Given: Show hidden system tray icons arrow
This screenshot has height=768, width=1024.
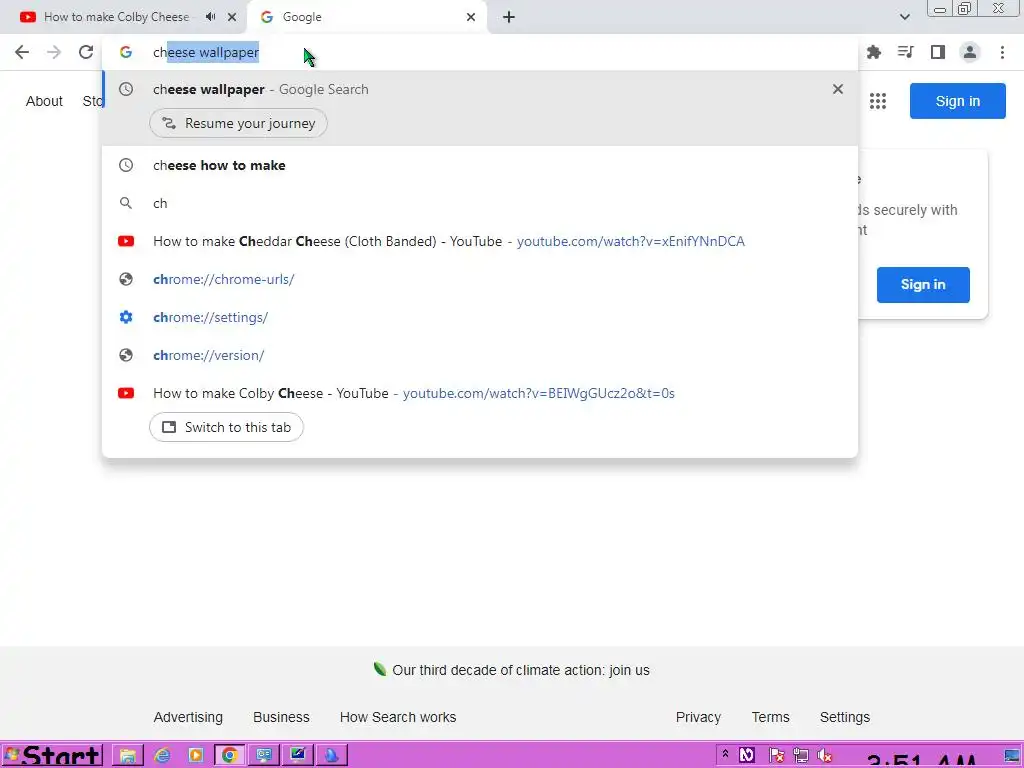Looking at the screenshot, I should [x=725, y=754].
